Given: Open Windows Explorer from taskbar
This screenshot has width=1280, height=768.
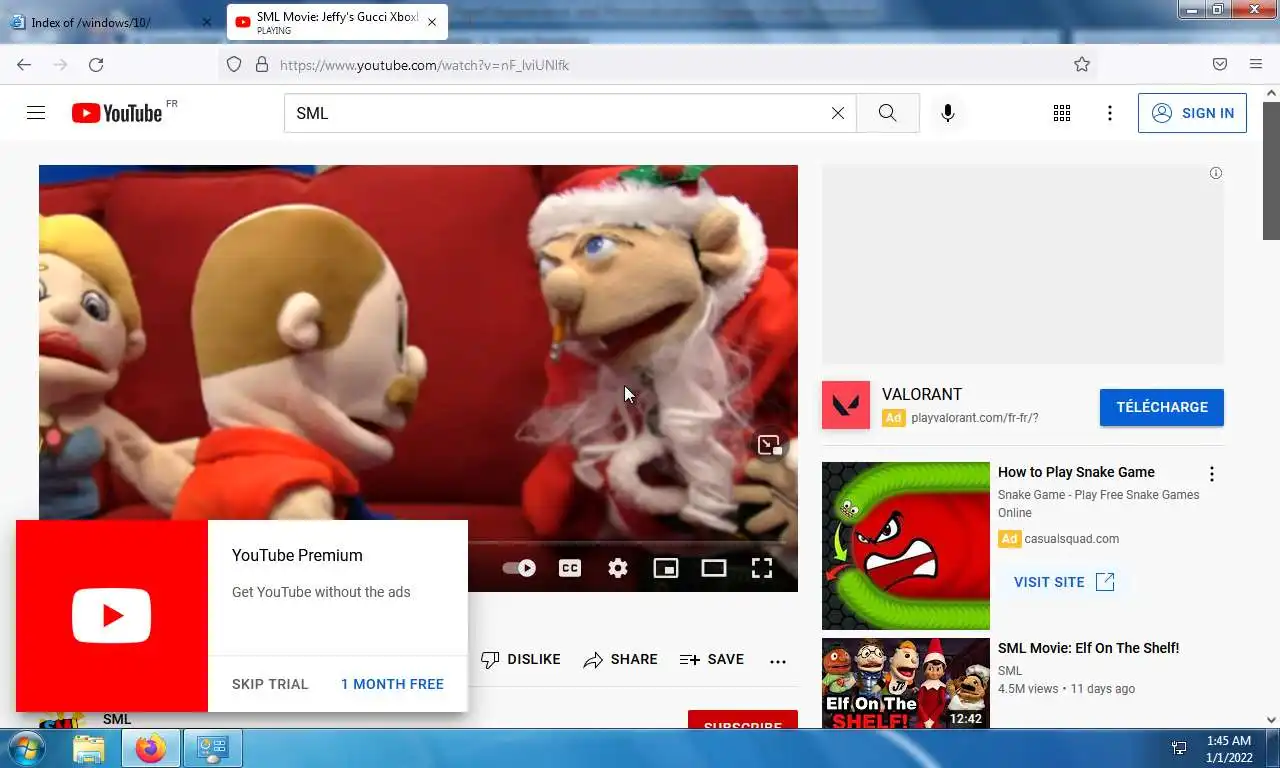Looking at the screenshot, I should click(89, 748).
